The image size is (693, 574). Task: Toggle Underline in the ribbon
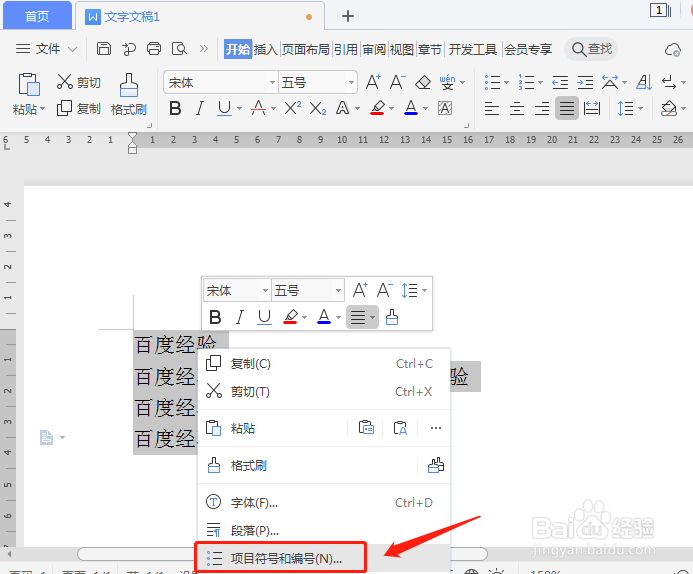(225, 108)
